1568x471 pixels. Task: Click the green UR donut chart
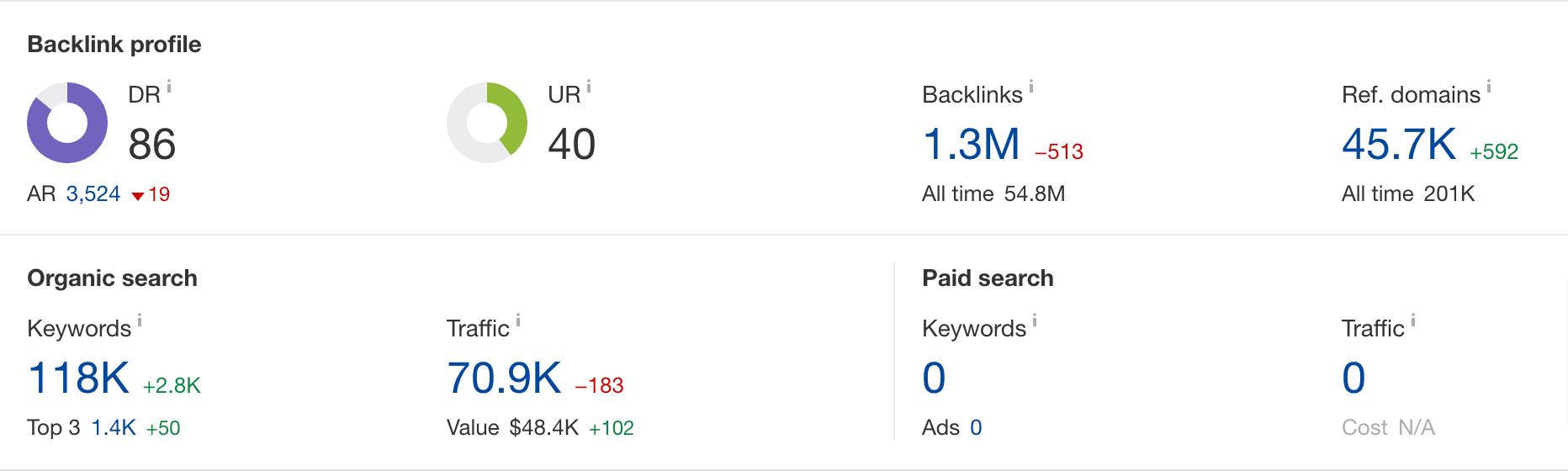[x=487, y=123]
